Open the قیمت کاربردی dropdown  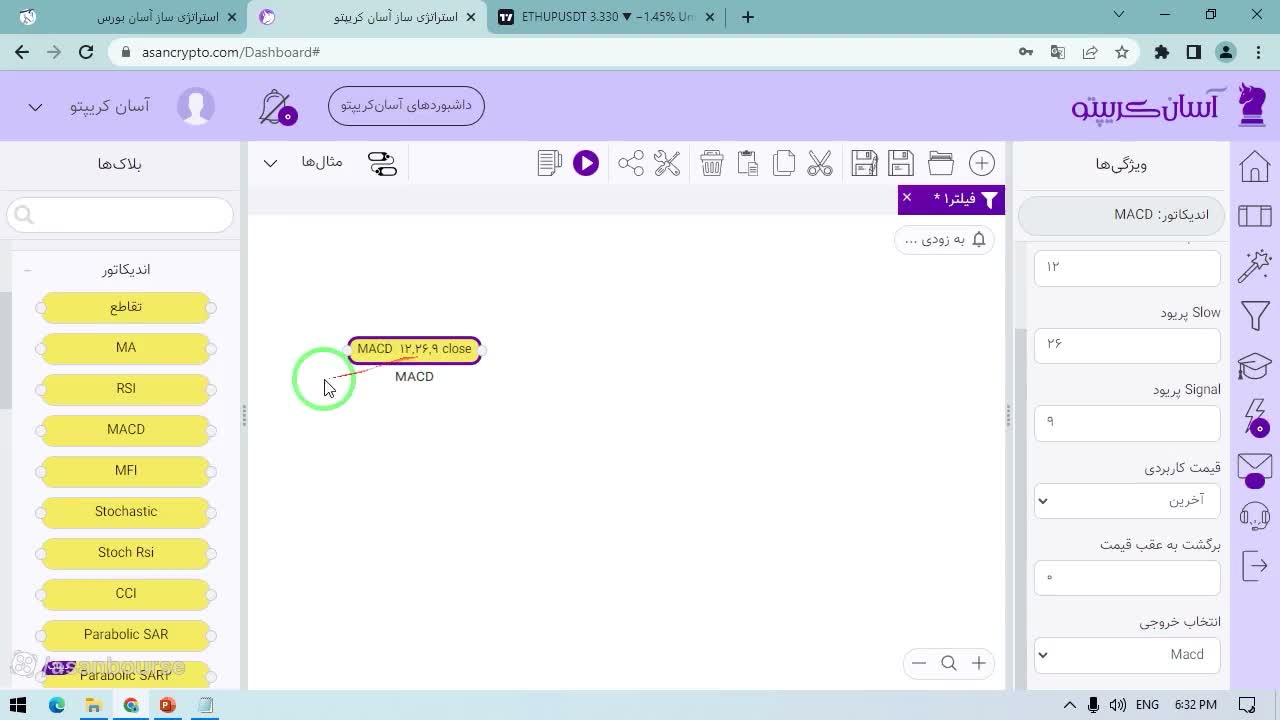(x=1127, y=500)
